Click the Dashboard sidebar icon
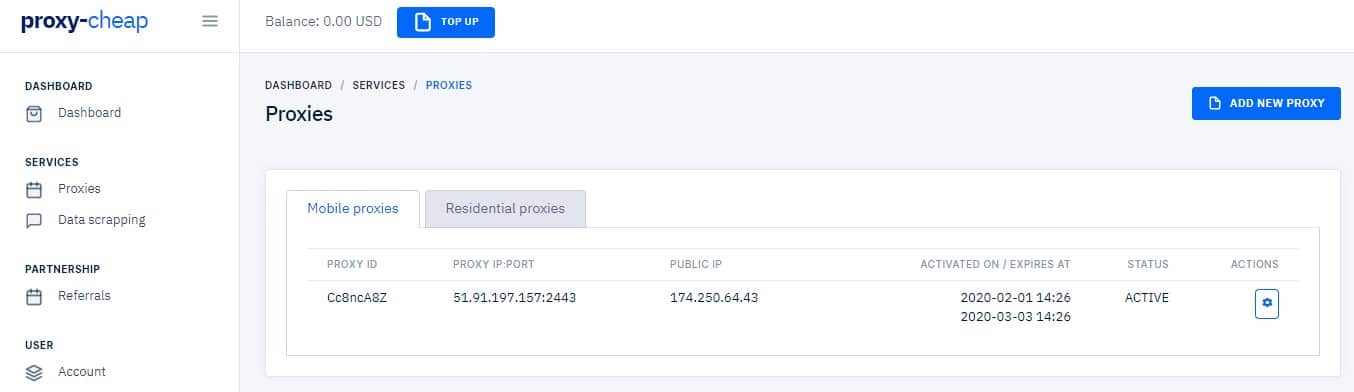The height and width of the screenshot is (392, 1354). (34, 113)
